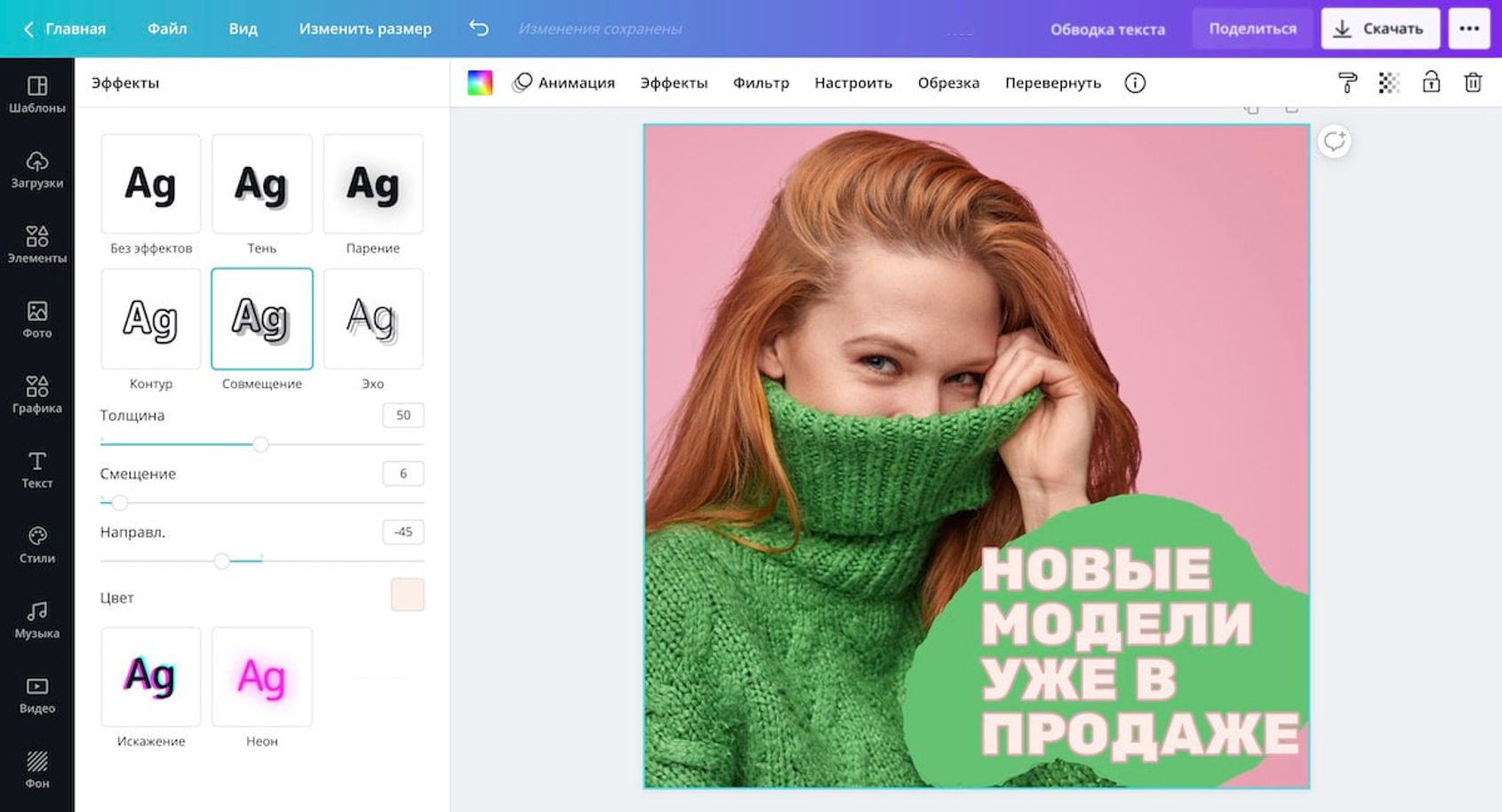The width and height of the screenshot is (1502, 812).
Task: Click the info circle icon
Action: [1135, 83]
